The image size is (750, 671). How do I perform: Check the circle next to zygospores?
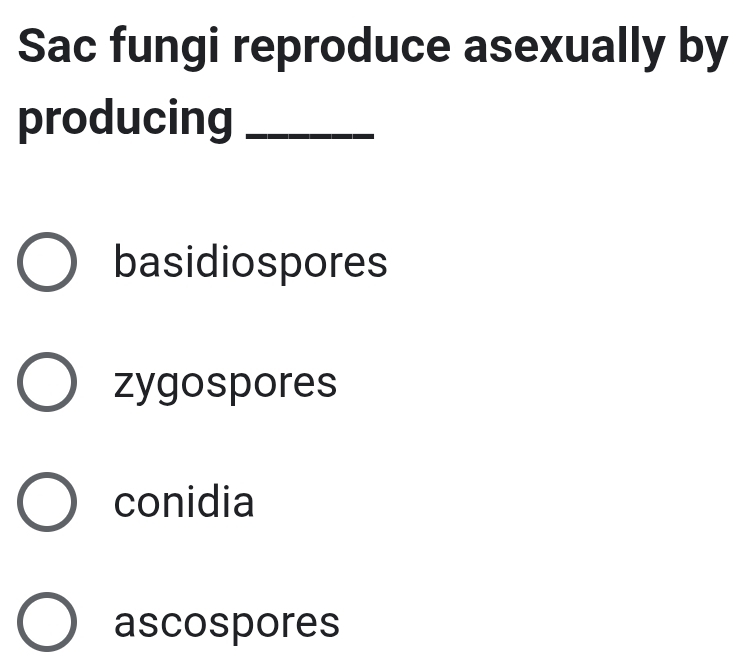tap(47, 382)
